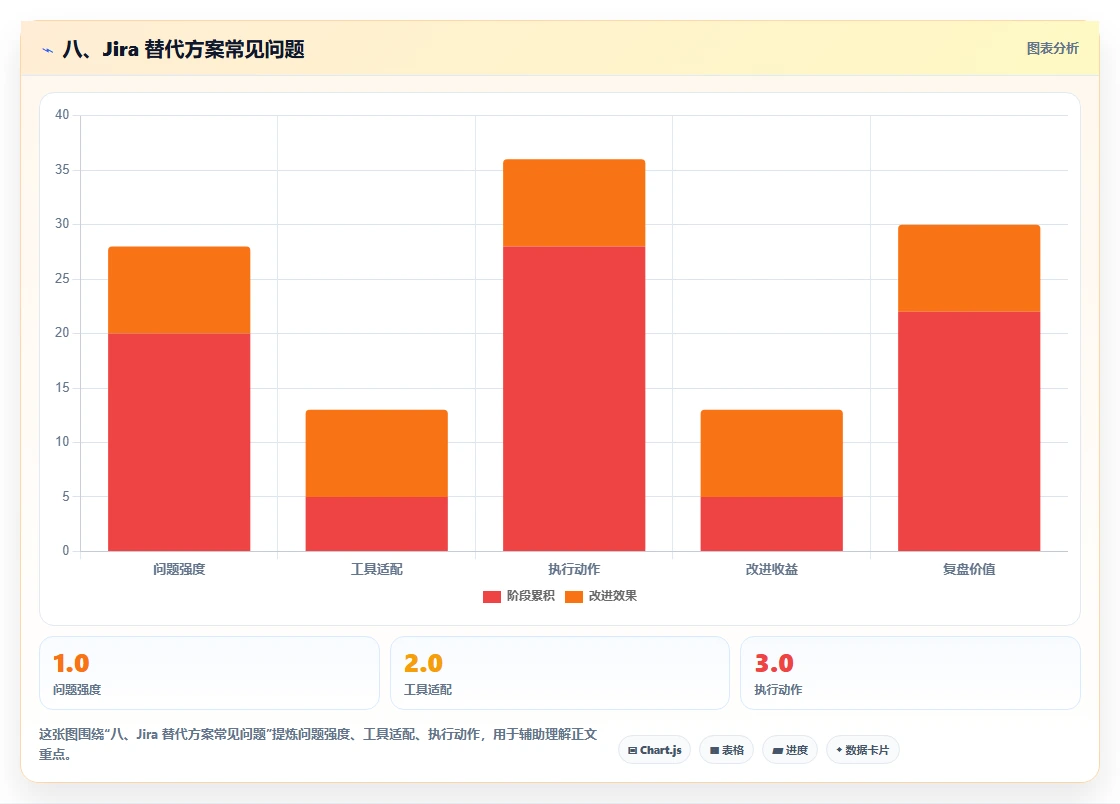1120x804 pixels.
Task: Click the y-axis value 15
Action: coord(62,388)
